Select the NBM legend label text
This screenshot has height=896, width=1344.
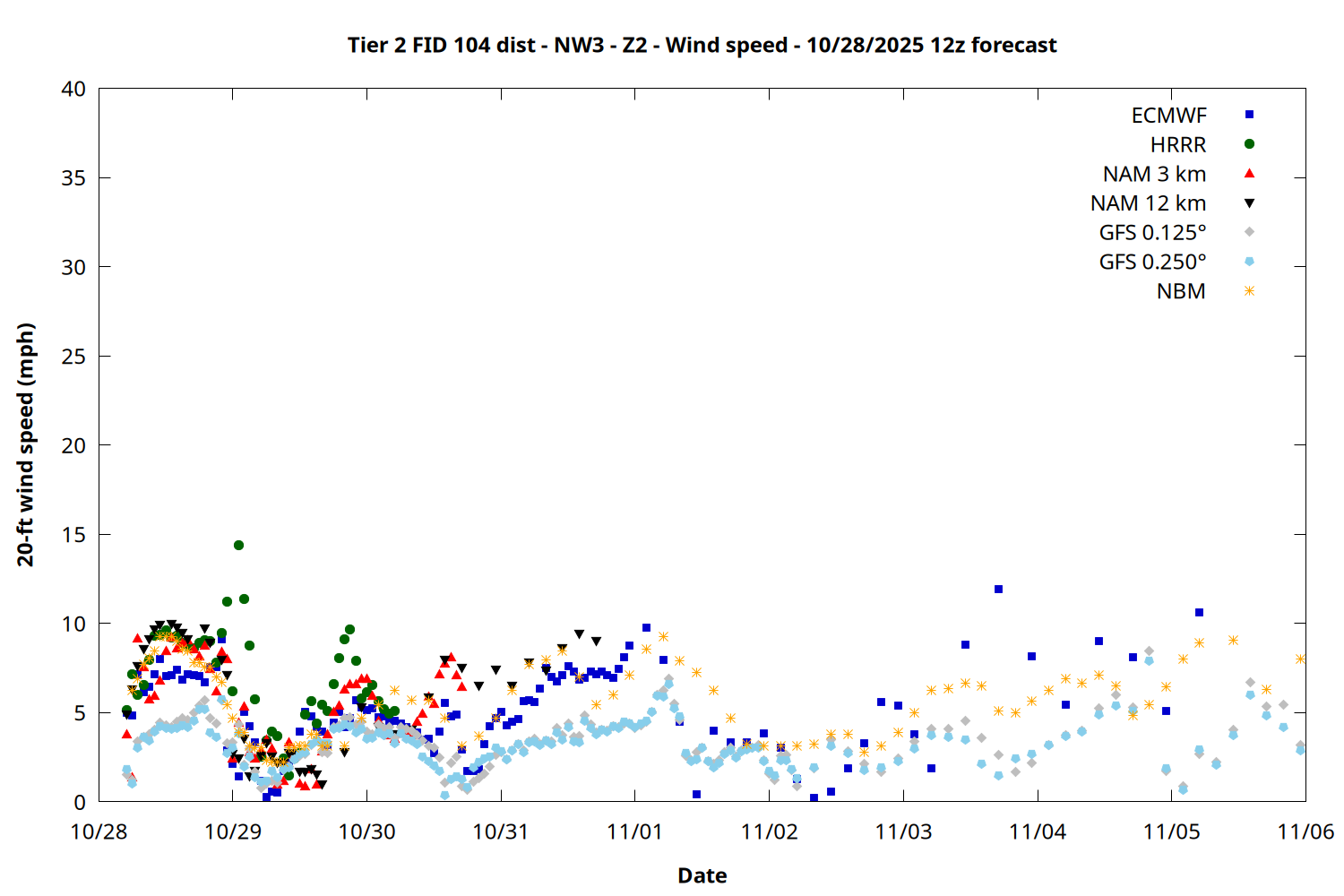coord(1180,292)
